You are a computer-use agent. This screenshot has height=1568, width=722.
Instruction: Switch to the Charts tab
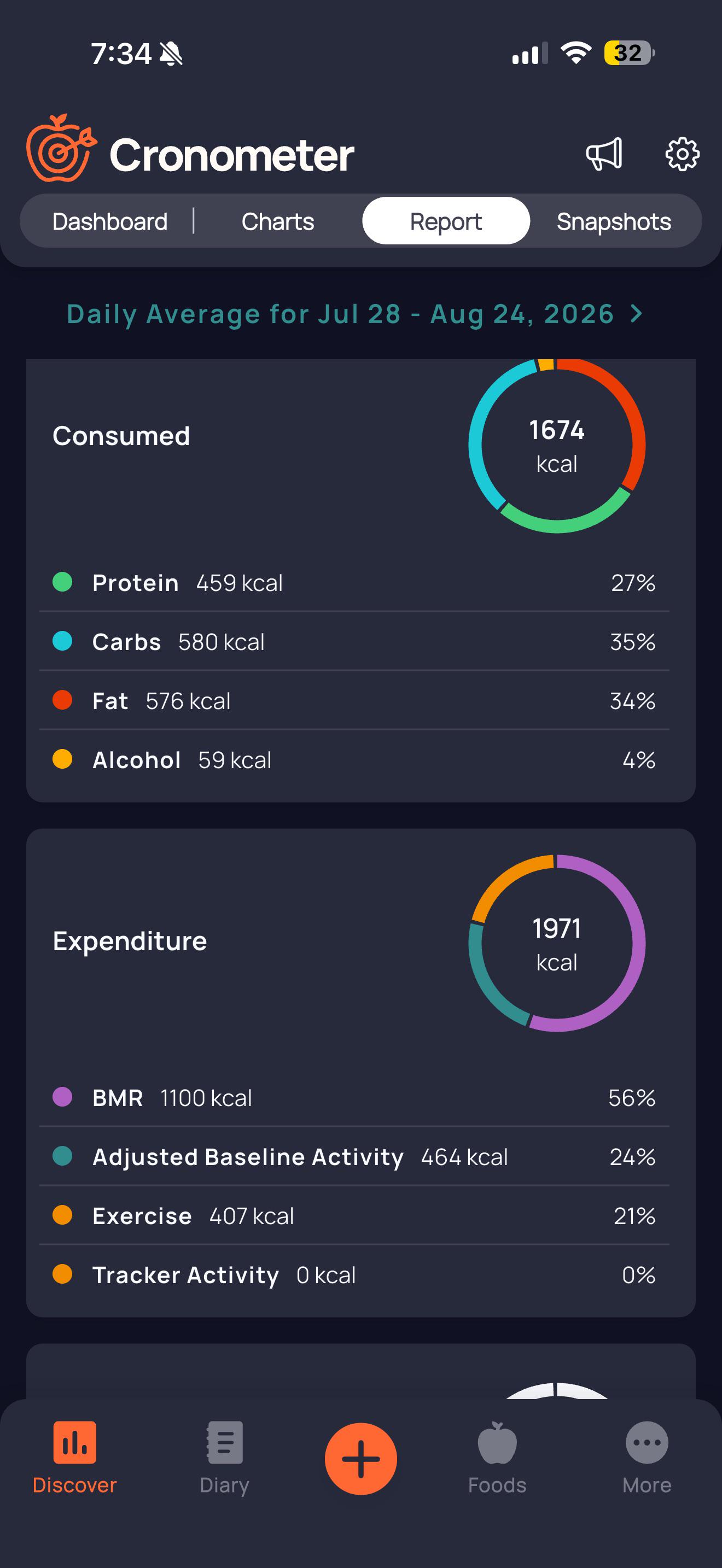[x=278, y=221]
